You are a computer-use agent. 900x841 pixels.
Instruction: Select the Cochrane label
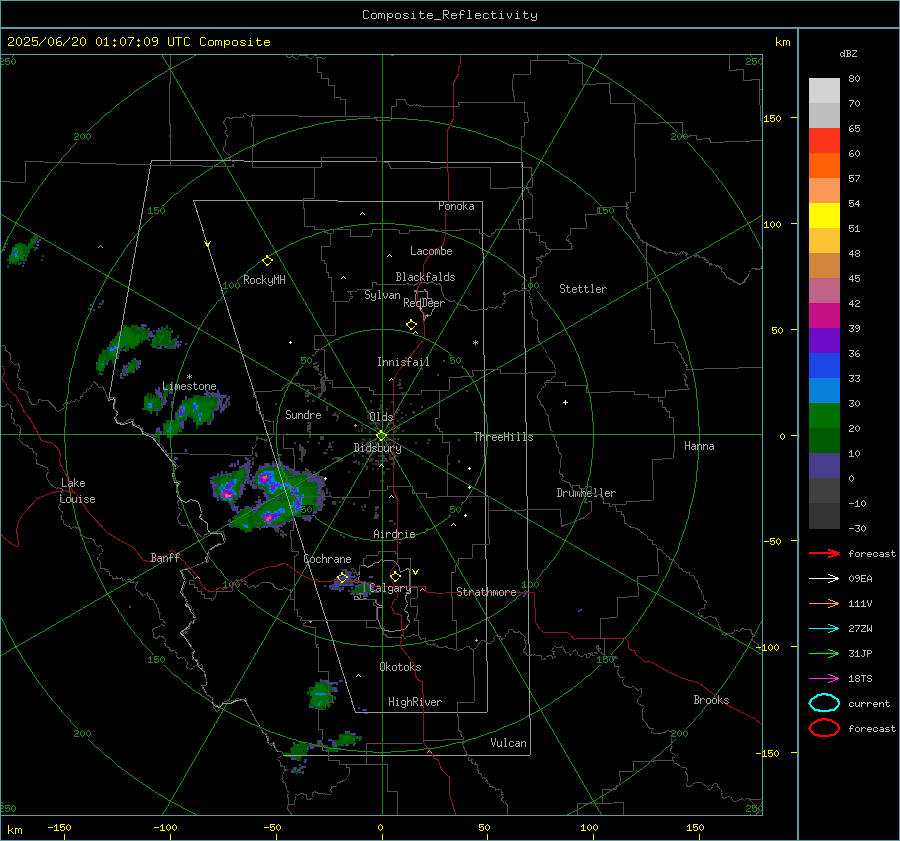tap(327, 559)
